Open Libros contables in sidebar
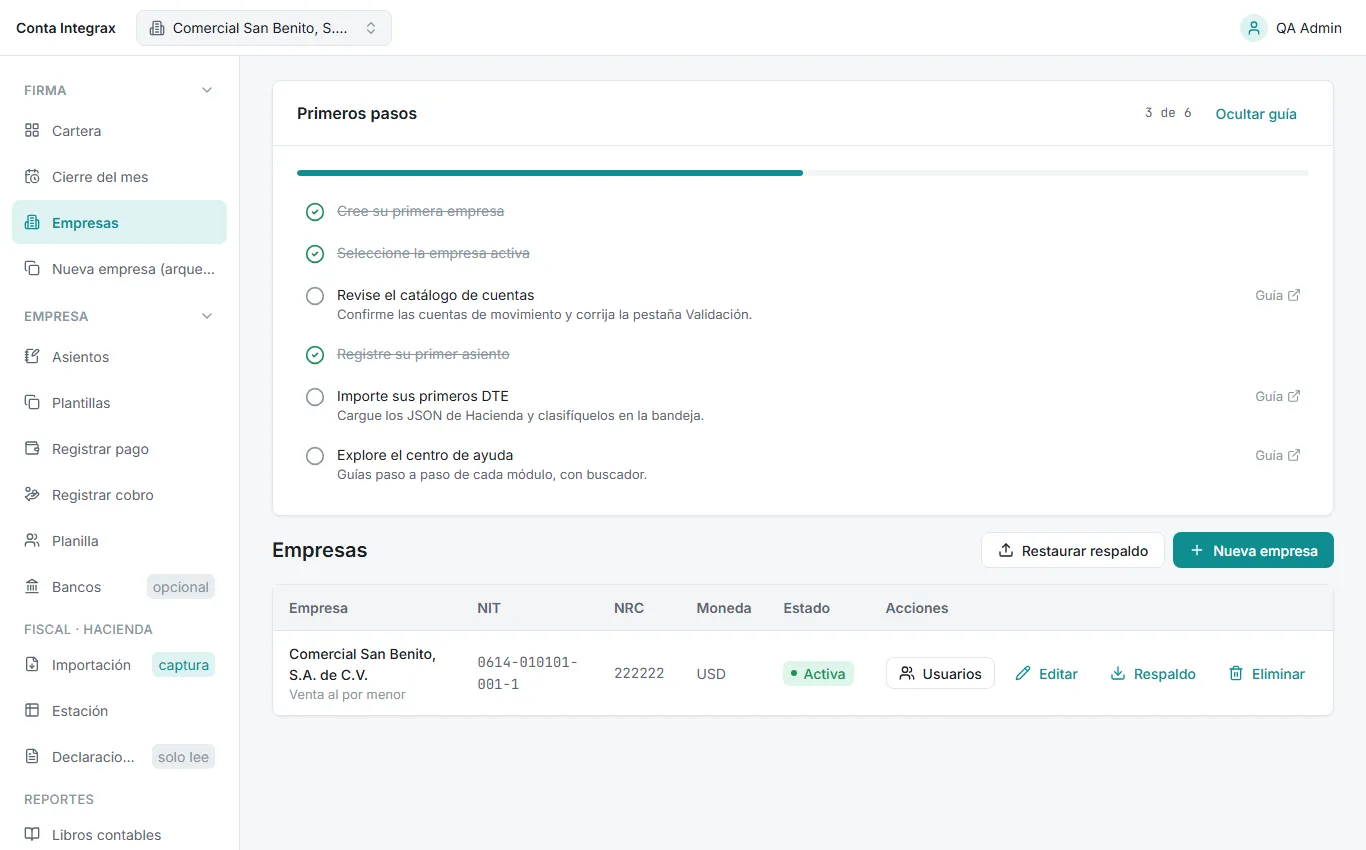1366x850 pixels. point(119,835)
